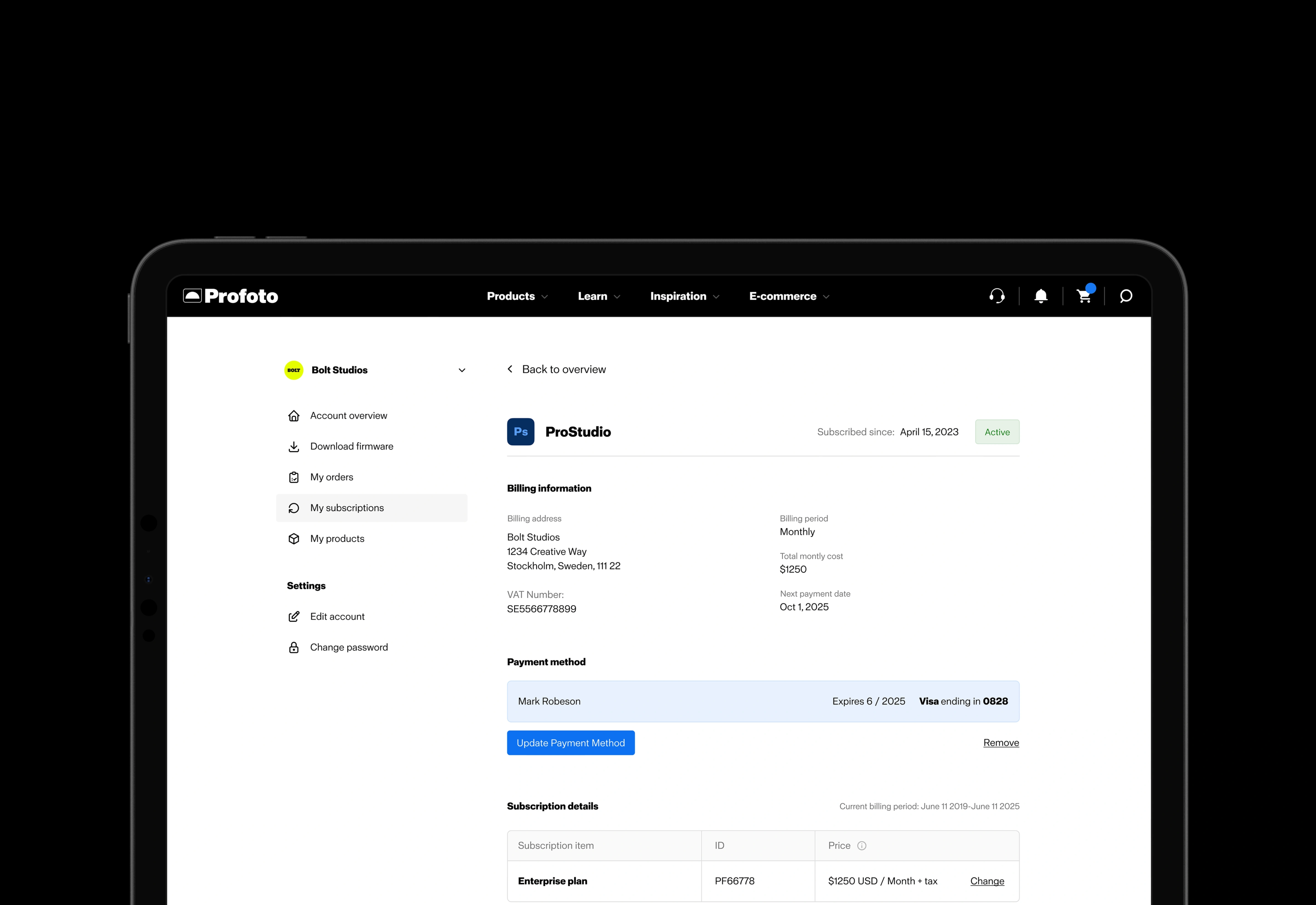Click the Remove payment link
This screenshot has height=905, width=1316.
(1001, 743)
